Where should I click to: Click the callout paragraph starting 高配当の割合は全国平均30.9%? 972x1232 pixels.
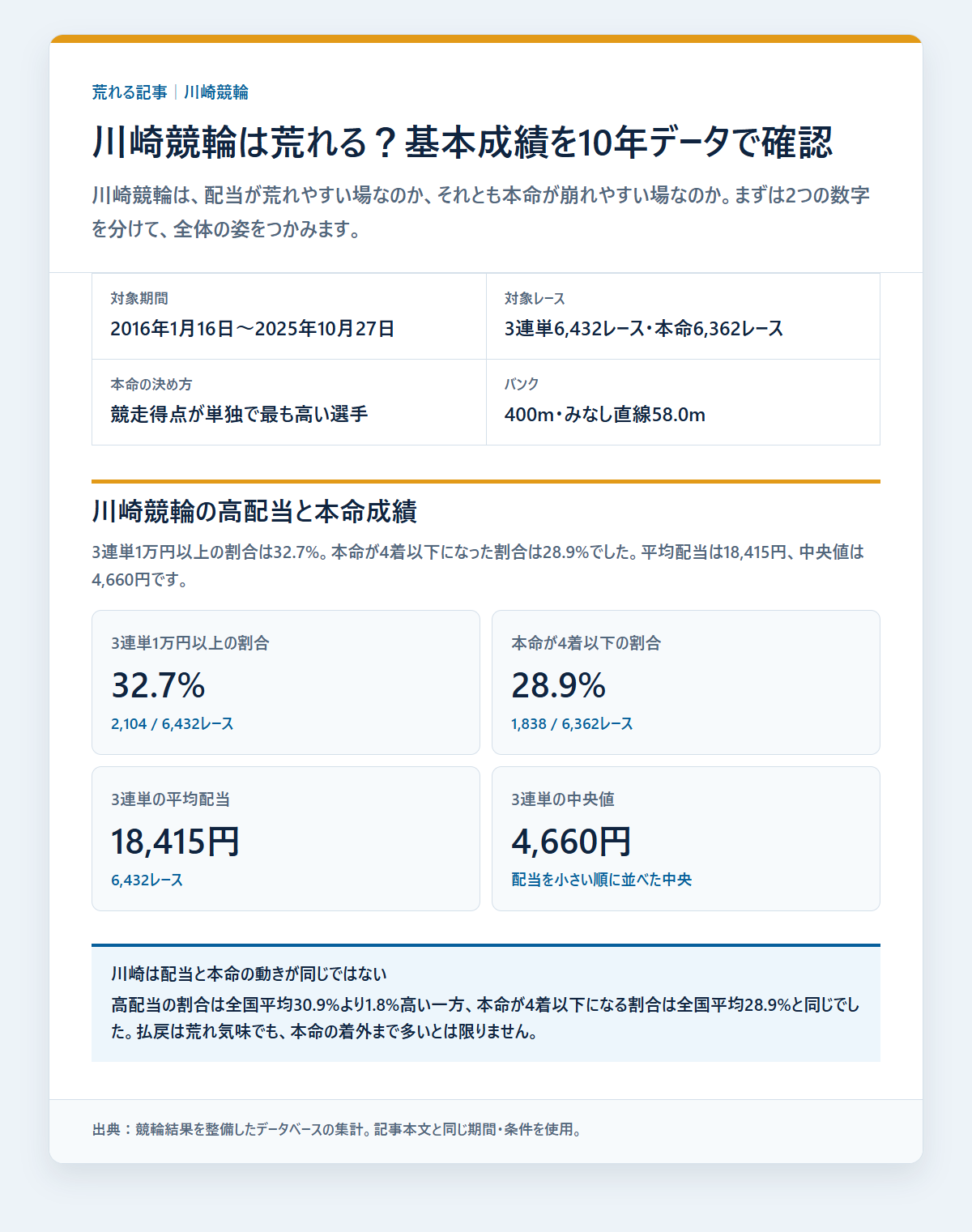click(x=485, y=1018)
